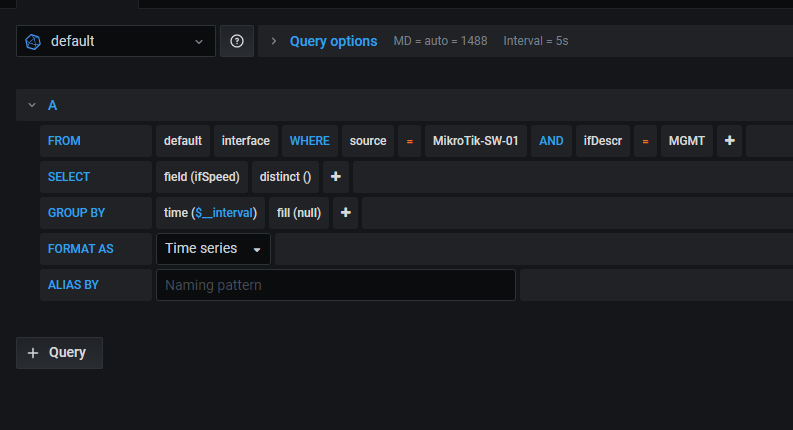Add a WHERE condition with plus icon

729,141
